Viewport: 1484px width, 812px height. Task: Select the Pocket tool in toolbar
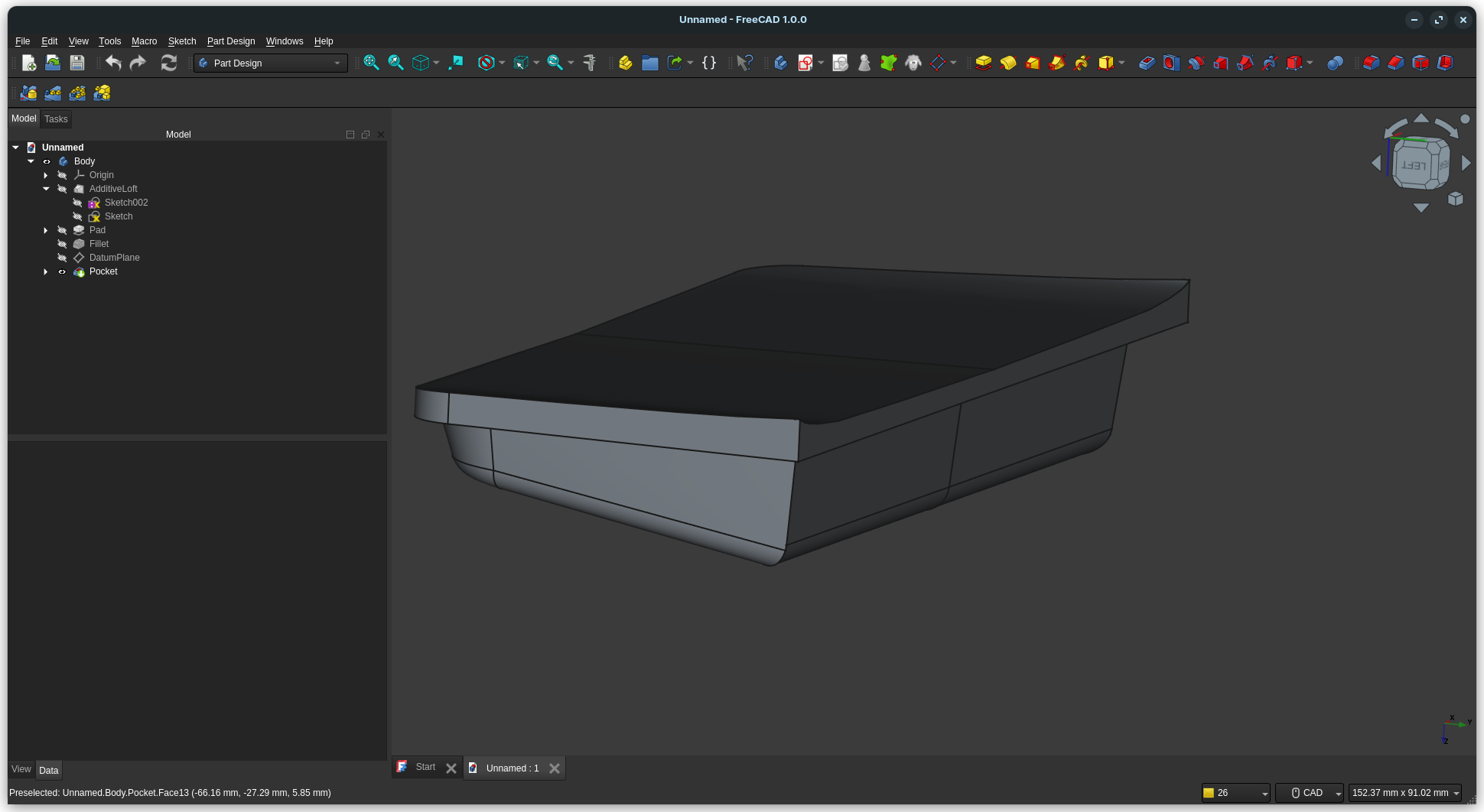(x=1146, y=63)
